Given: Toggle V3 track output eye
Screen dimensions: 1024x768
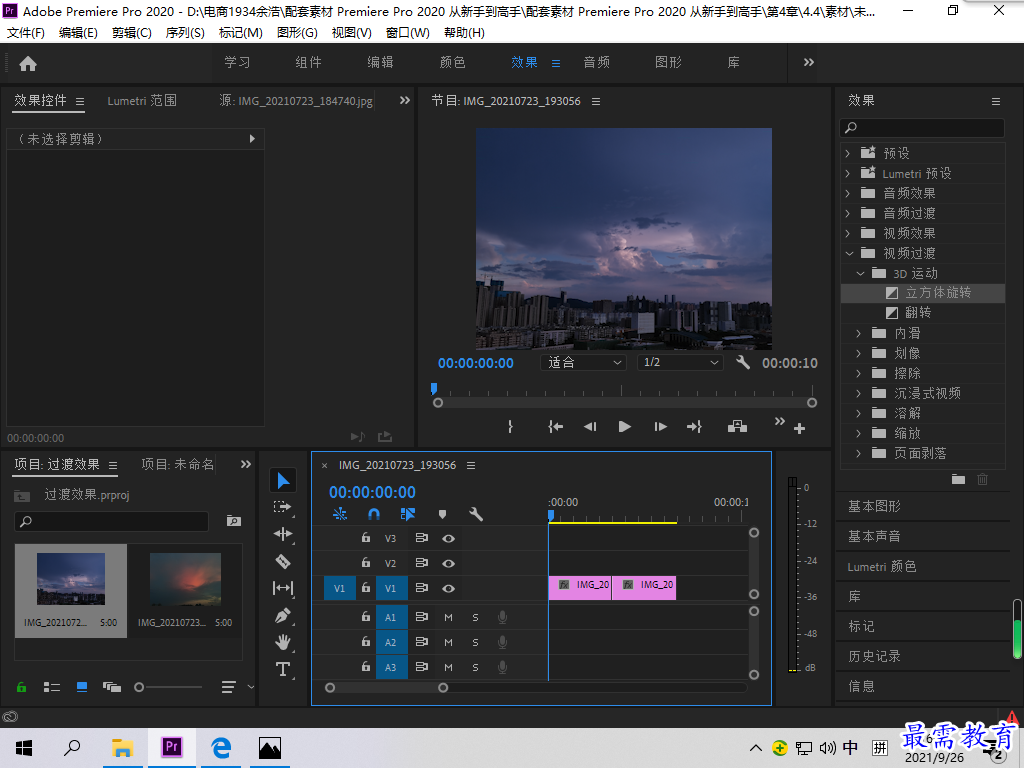Looking at the screenshot, I should tap(448, 538).
